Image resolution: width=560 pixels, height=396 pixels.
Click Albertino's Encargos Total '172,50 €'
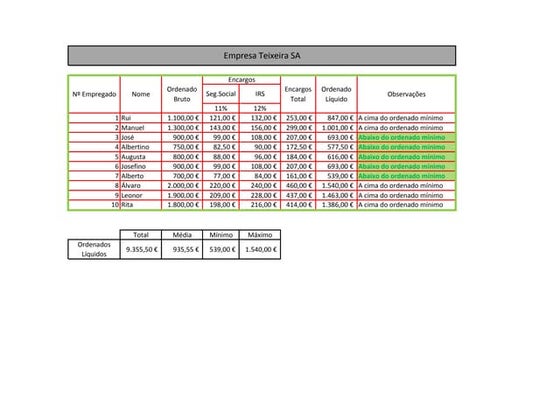click(298, 147)
